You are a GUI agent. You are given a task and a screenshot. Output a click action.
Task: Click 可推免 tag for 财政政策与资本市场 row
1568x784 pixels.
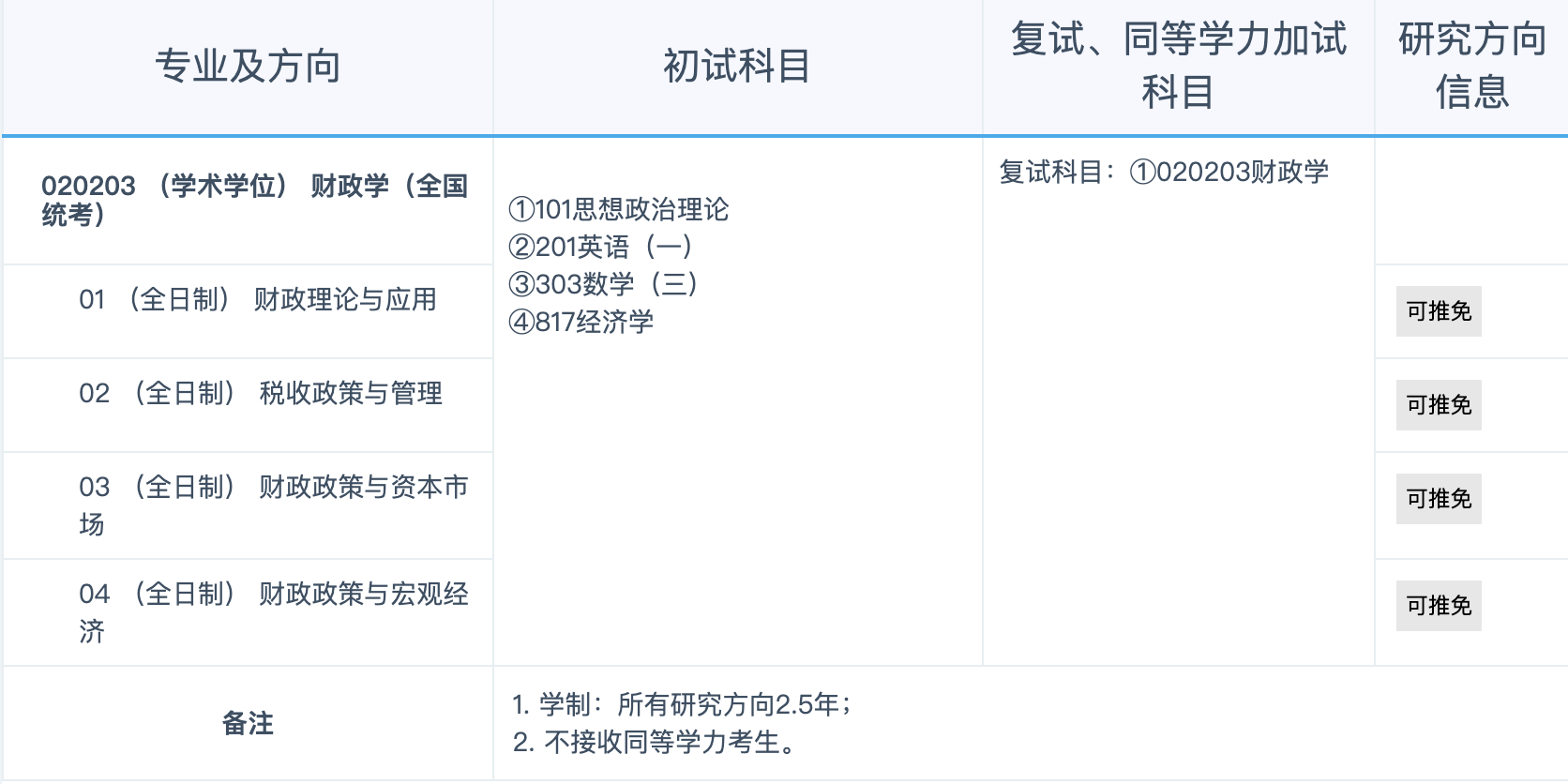pos(1438,499)
